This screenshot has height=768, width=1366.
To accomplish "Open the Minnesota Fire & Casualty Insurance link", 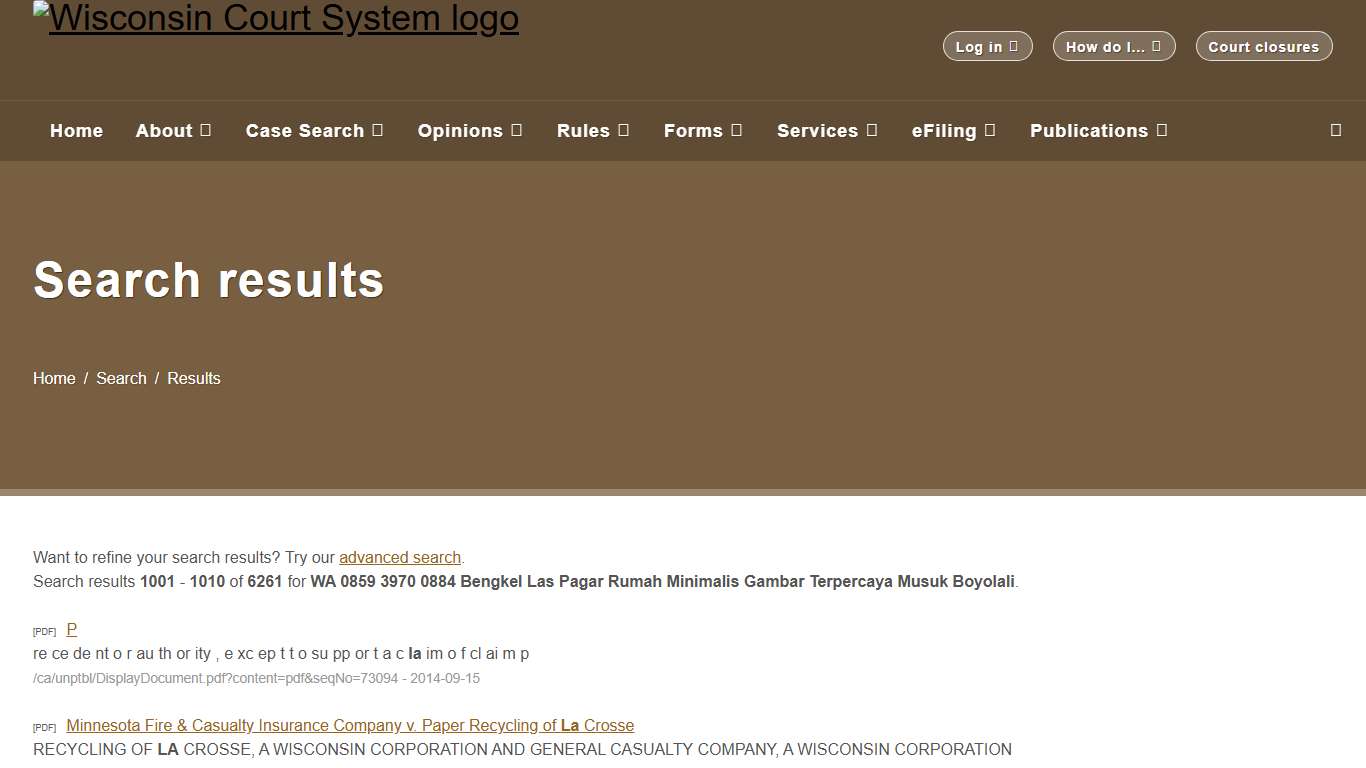I will click(349, 725).
